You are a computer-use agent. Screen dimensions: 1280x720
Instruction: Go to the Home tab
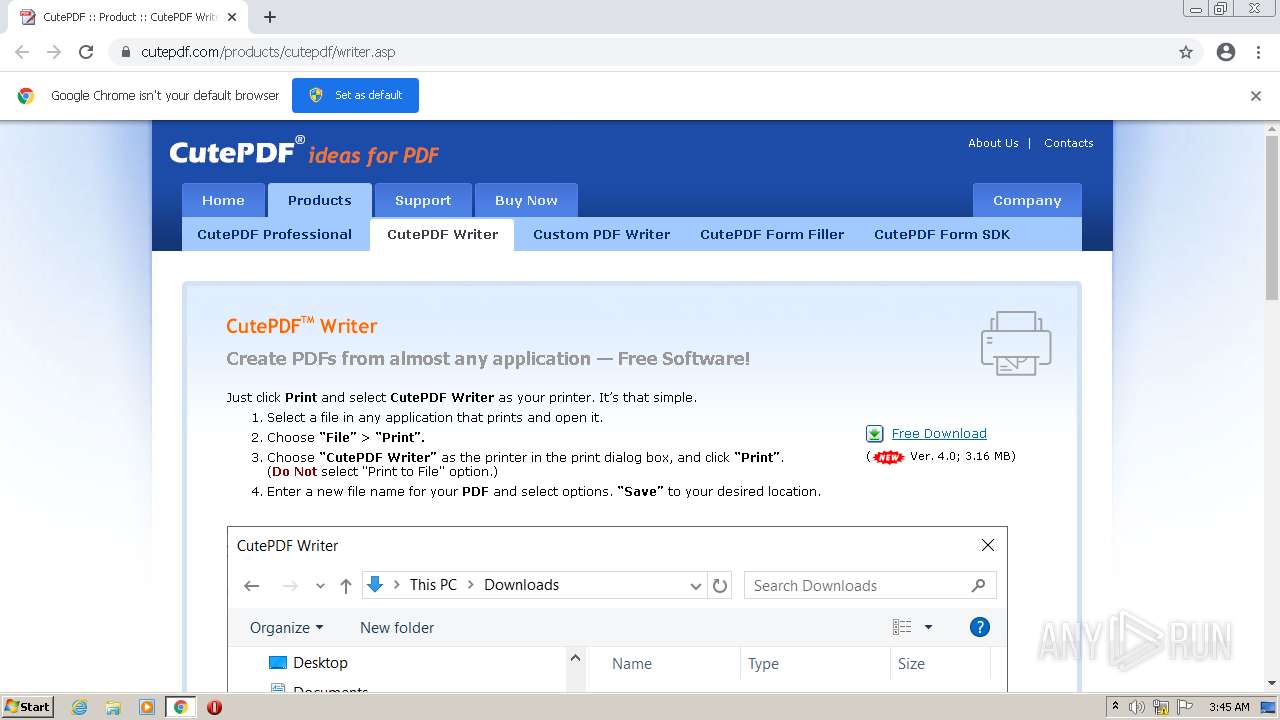(223, 200)
